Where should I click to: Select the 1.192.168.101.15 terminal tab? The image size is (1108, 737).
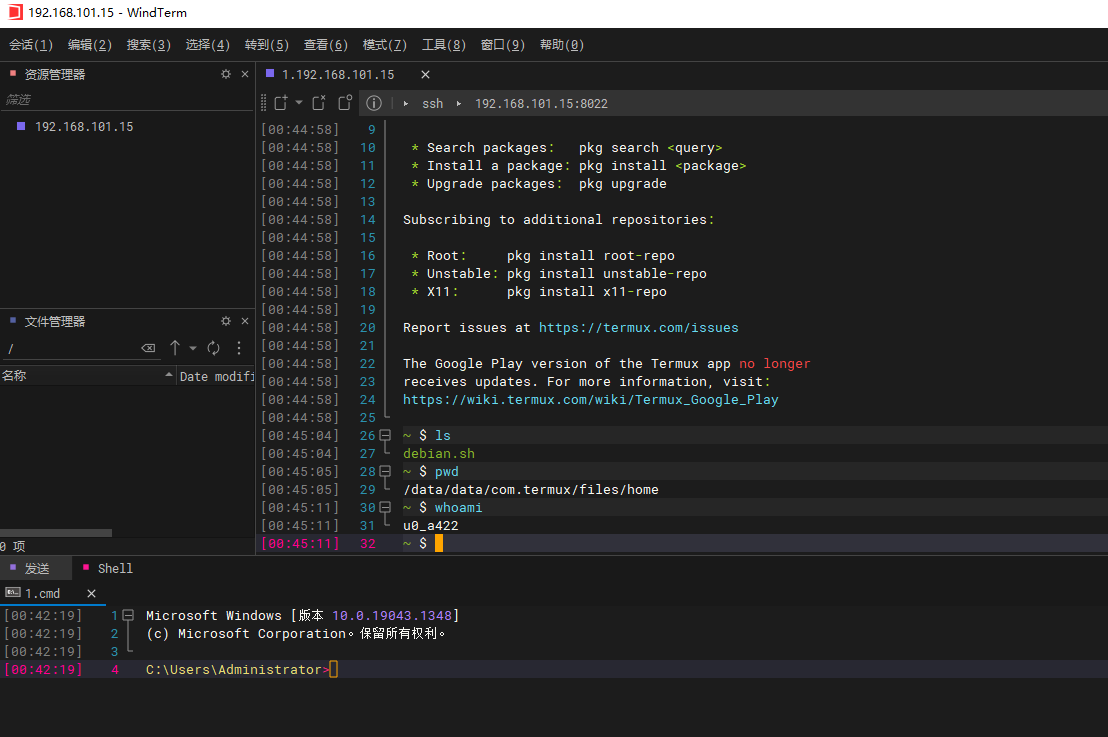point(337,74)
